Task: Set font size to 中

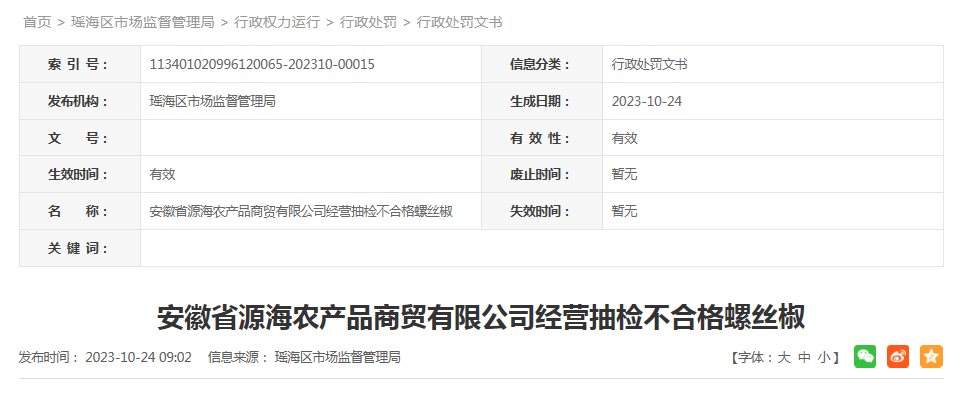Action: pyautogui.click(x=804, y=358)
